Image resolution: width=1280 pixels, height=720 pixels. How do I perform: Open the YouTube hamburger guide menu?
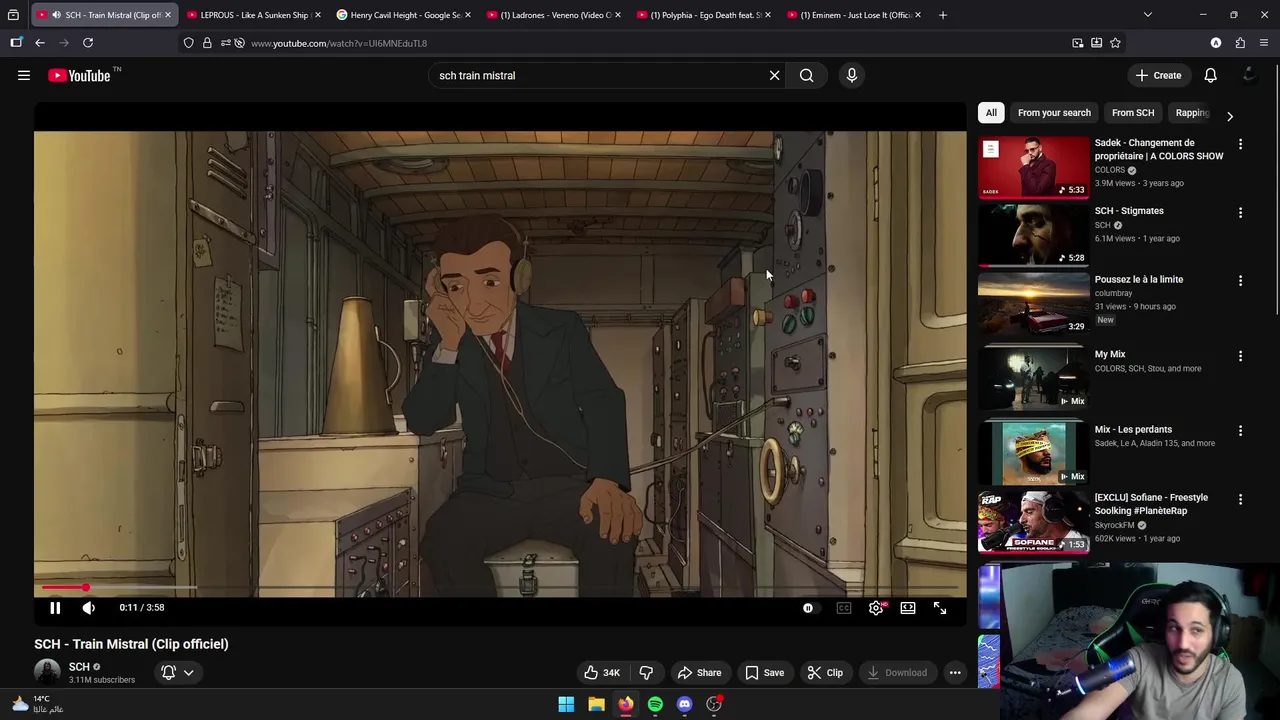24,75
